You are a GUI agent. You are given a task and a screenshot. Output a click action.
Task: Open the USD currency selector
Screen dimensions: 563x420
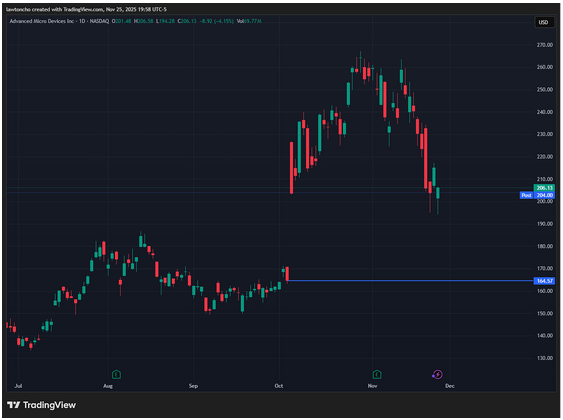click(543, 22)
